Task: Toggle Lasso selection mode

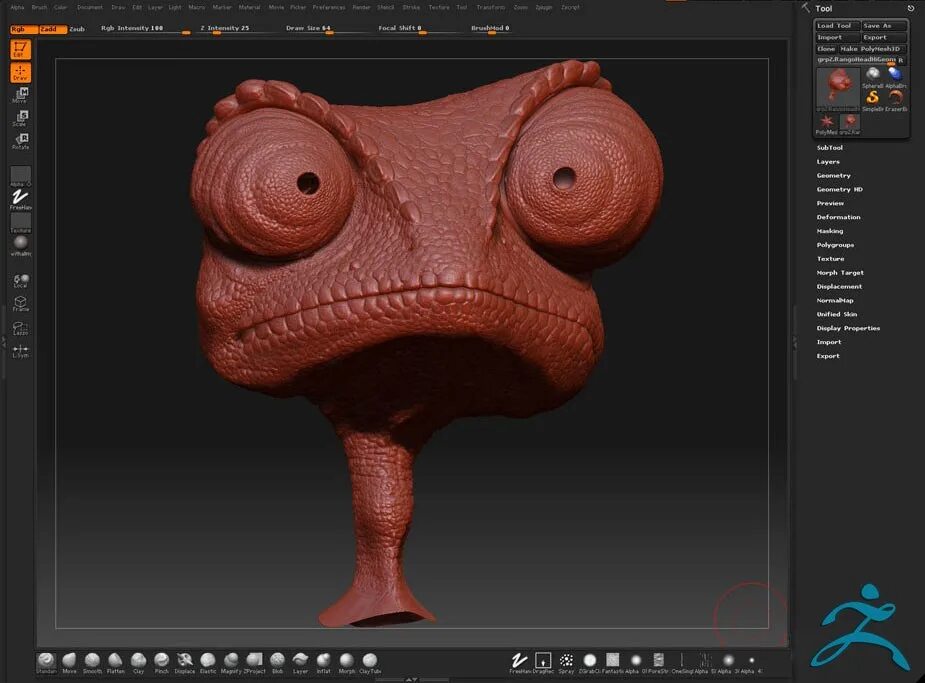Action: [x=20, y=328]
